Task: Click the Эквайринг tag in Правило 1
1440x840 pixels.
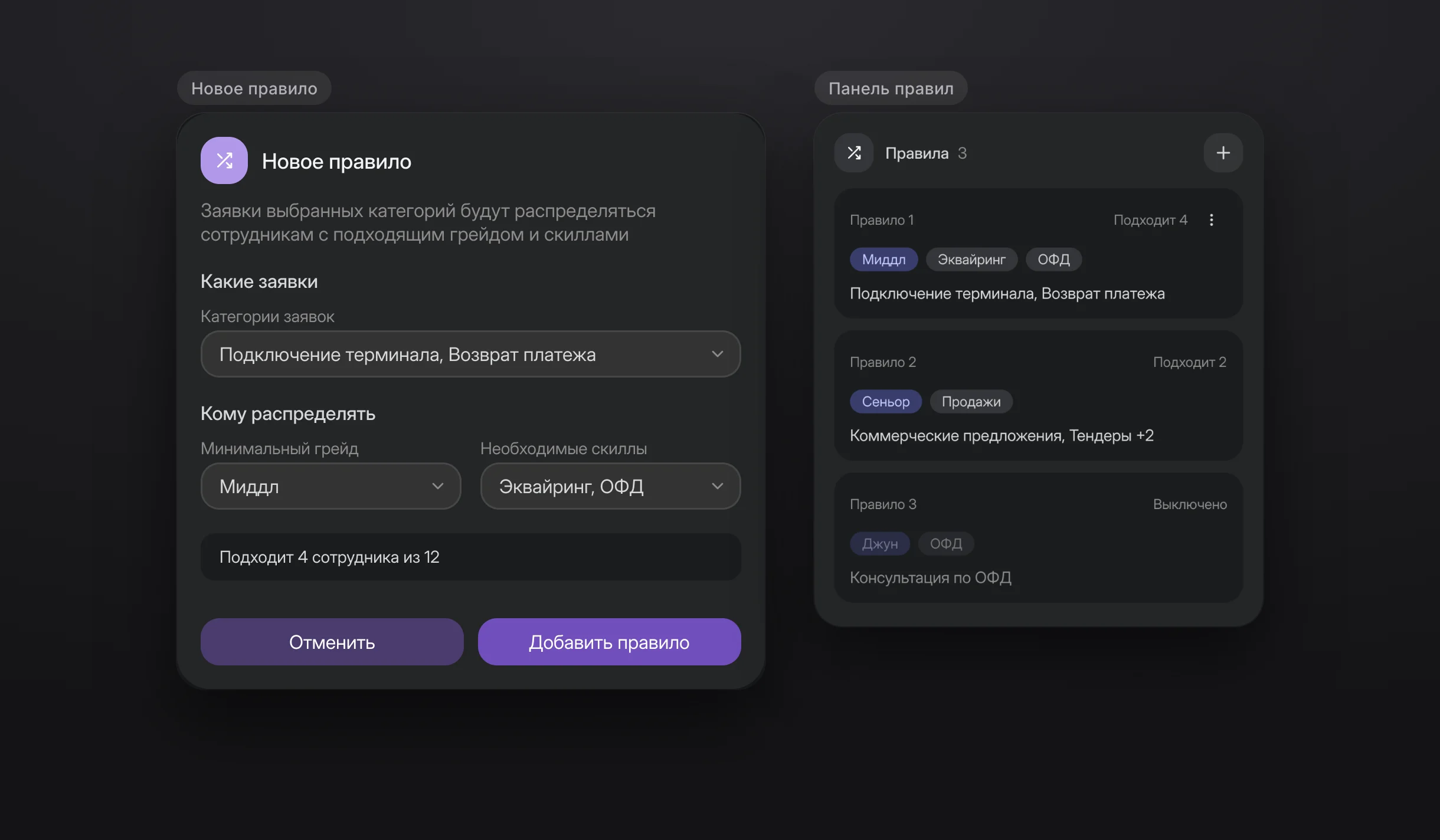Action: [x=971, y=260]
